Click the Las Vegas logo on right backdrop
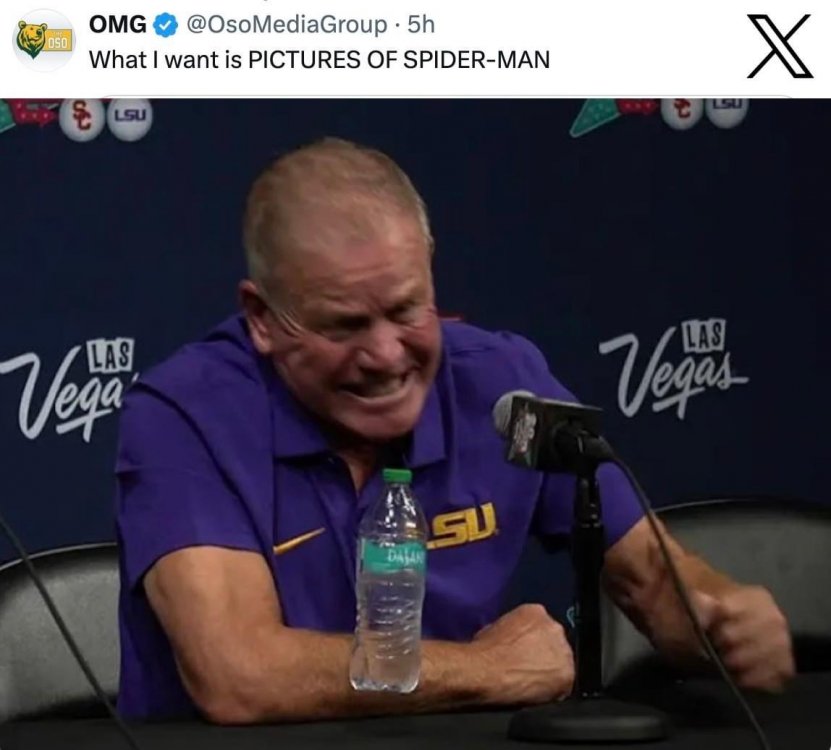 tap(674, 368)
